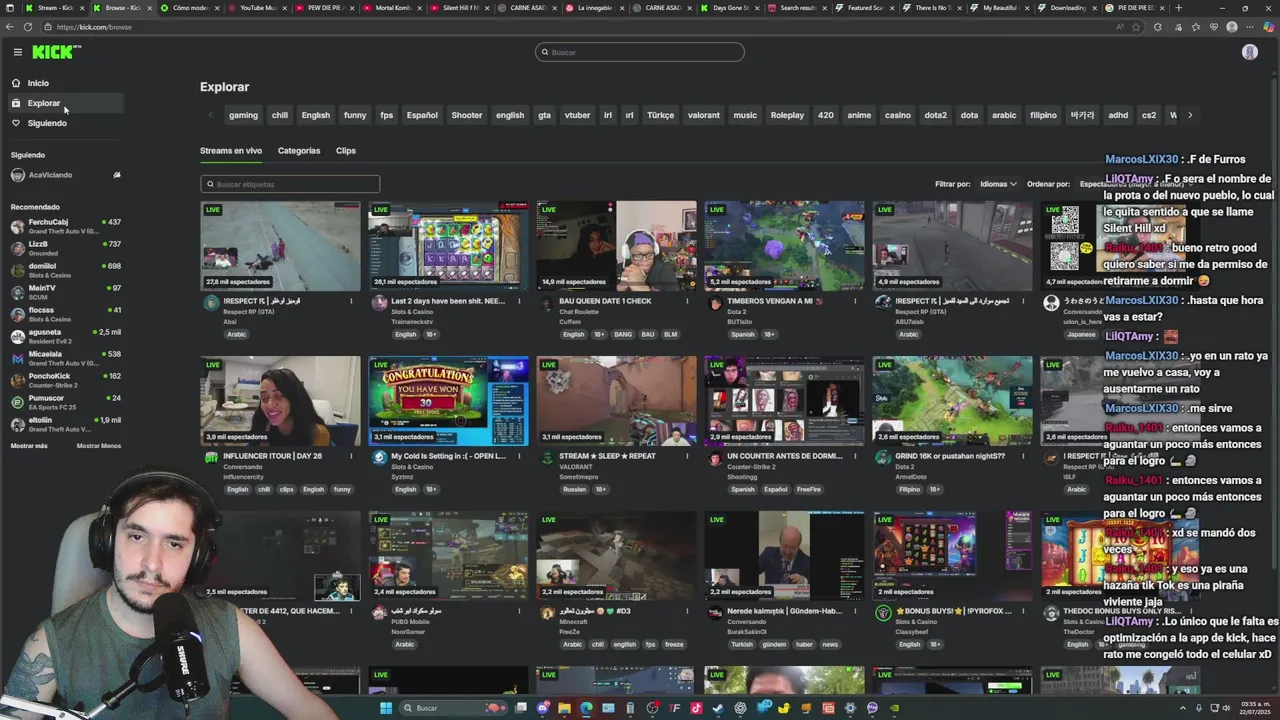
Task: Open Steam from the taskbar
Action: pyautogui.click(x=718, y=708)
